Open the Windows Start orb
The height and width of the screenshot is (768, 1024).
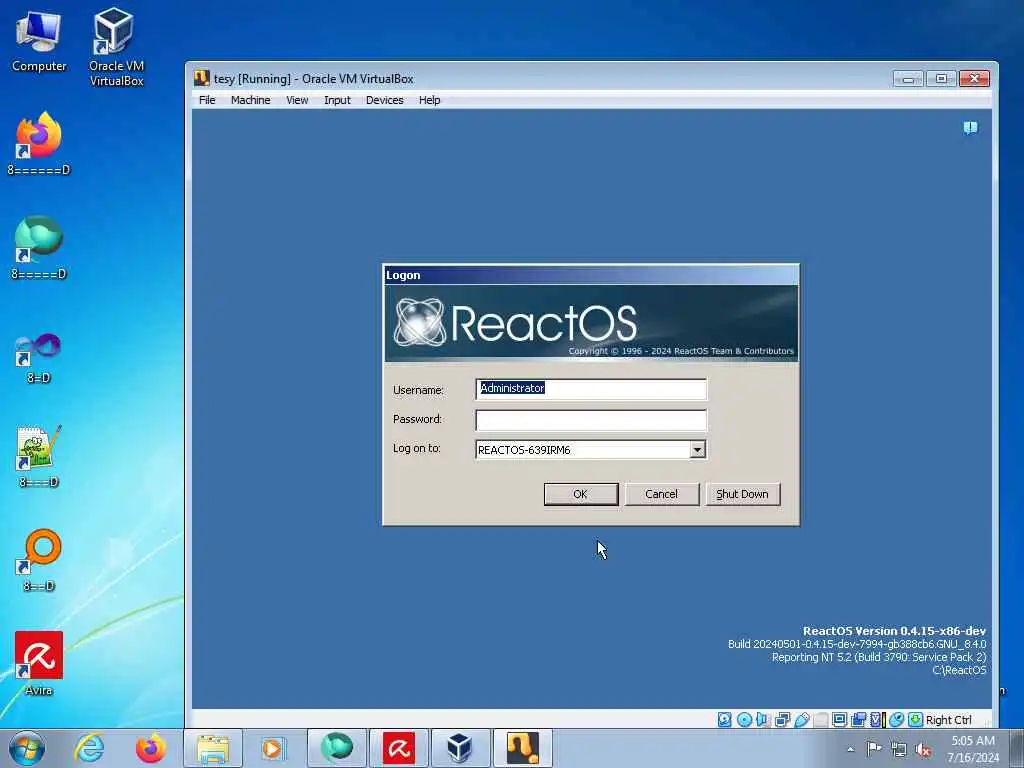click(x=27, y=748)
